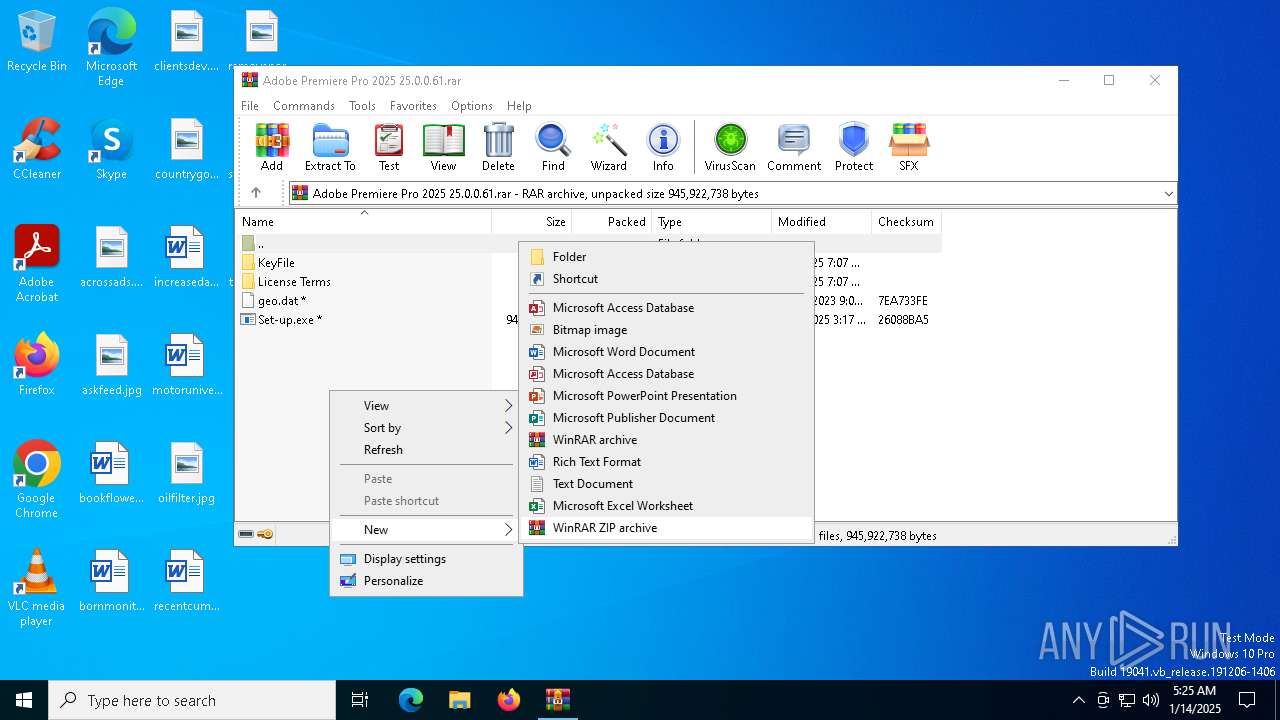The width and height of the screenshot is (1280, 720).
Task: Sort by Packed column header
Action: (612, 221)
